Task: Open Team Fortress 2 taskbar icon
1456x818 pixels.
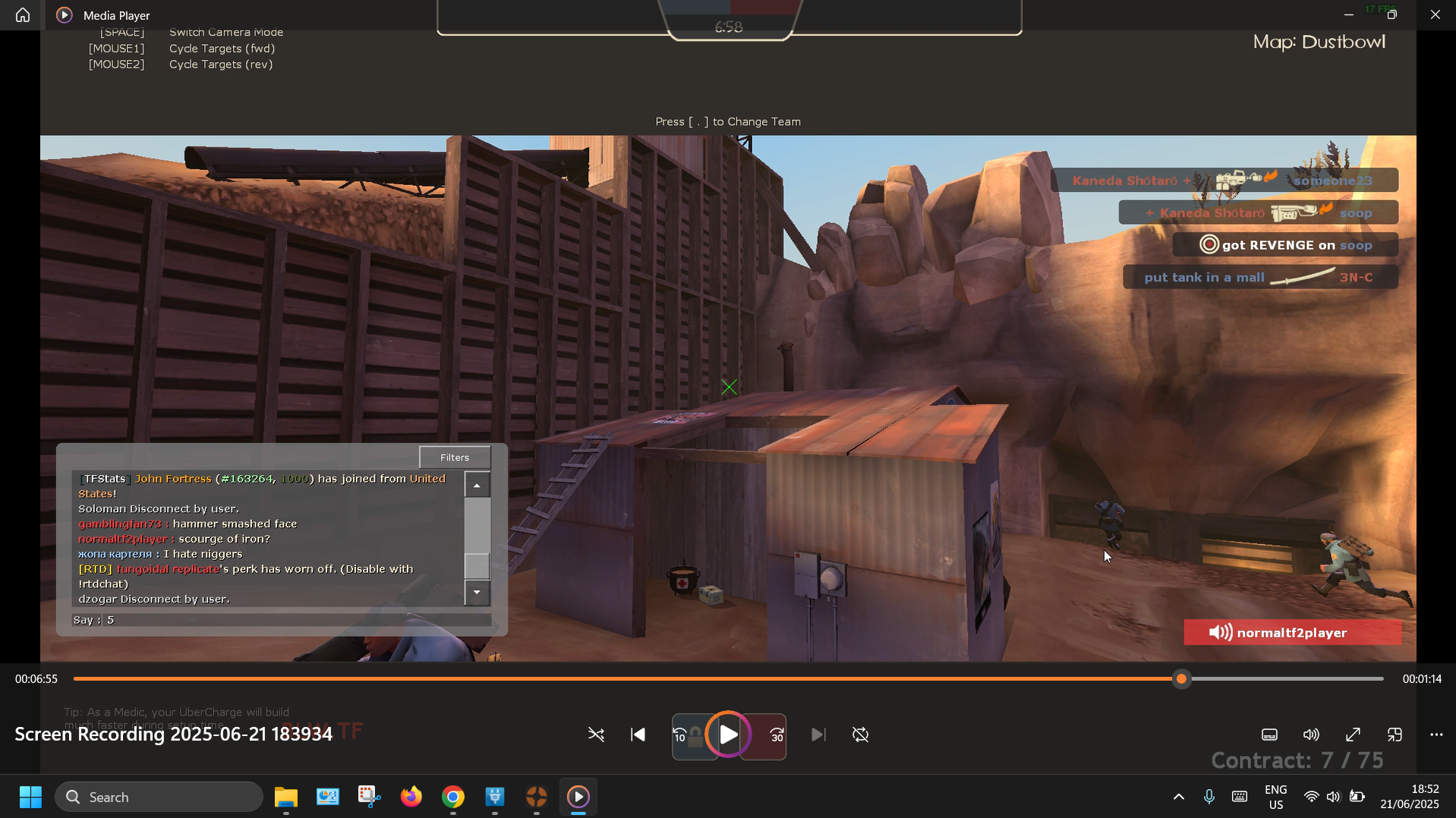Action: pos(537,797)
